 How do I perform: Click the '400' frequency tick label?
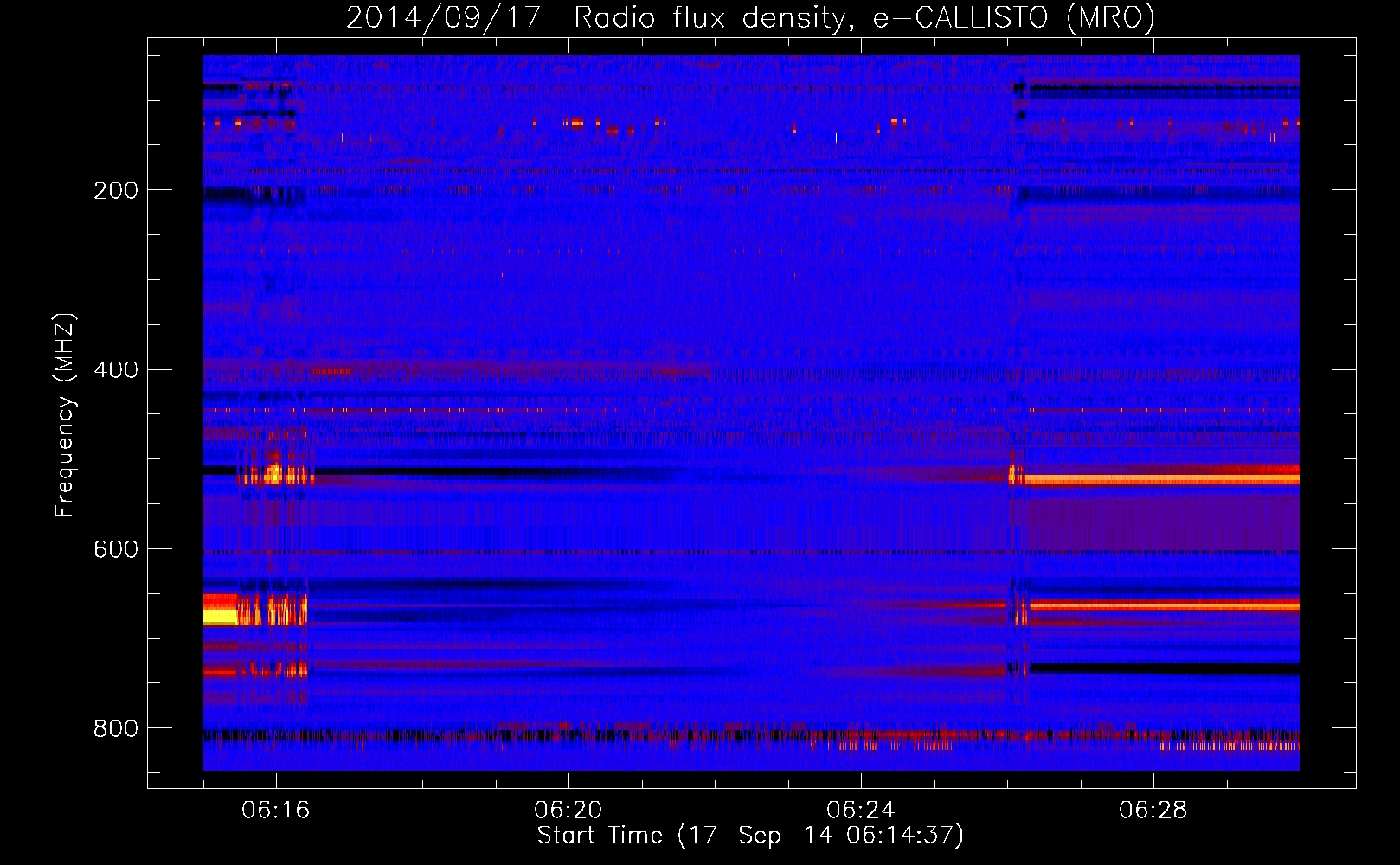coord(116,370)
